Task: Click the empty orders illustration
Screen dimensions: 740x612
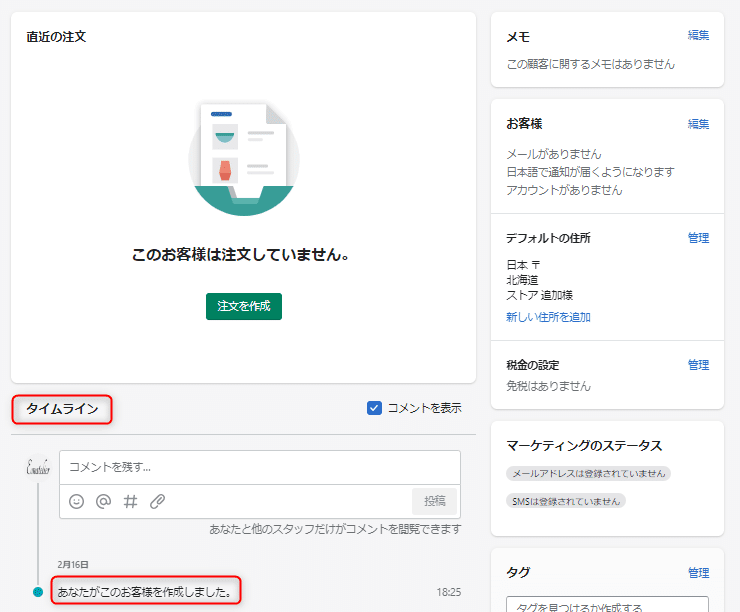Action: click(x=244, y=159)
